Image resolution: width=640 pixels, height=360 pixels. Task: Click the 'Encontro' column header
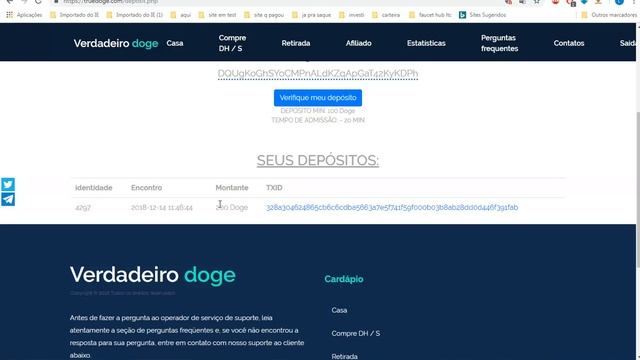[x=147, y=188]
